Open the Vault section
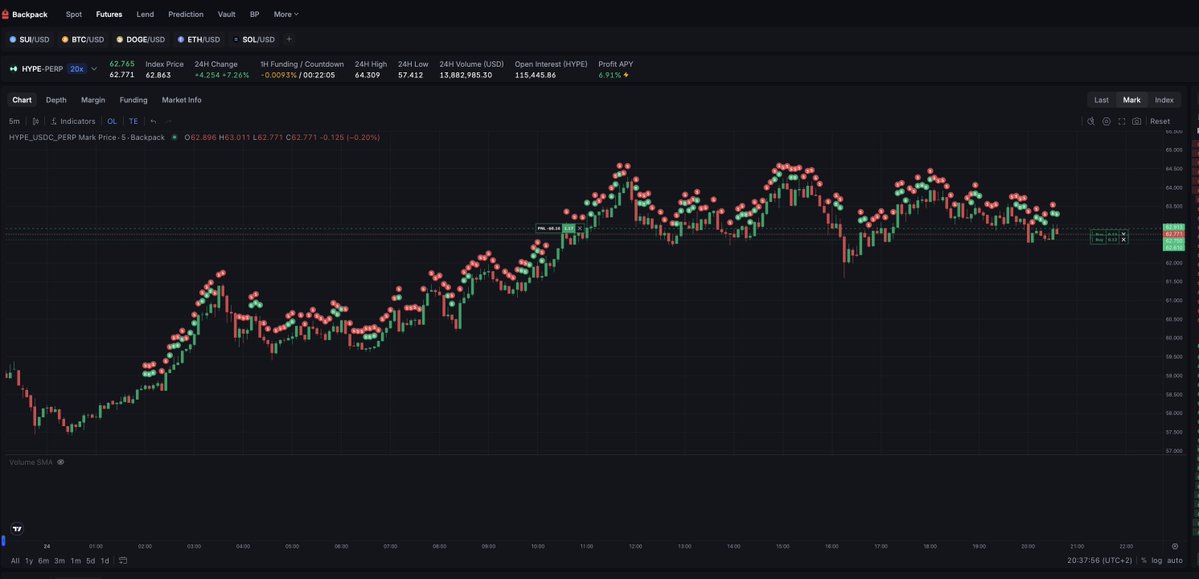The width and height of the screenshot is (1199, 579). pyautogui.click(x=226, y=14)
